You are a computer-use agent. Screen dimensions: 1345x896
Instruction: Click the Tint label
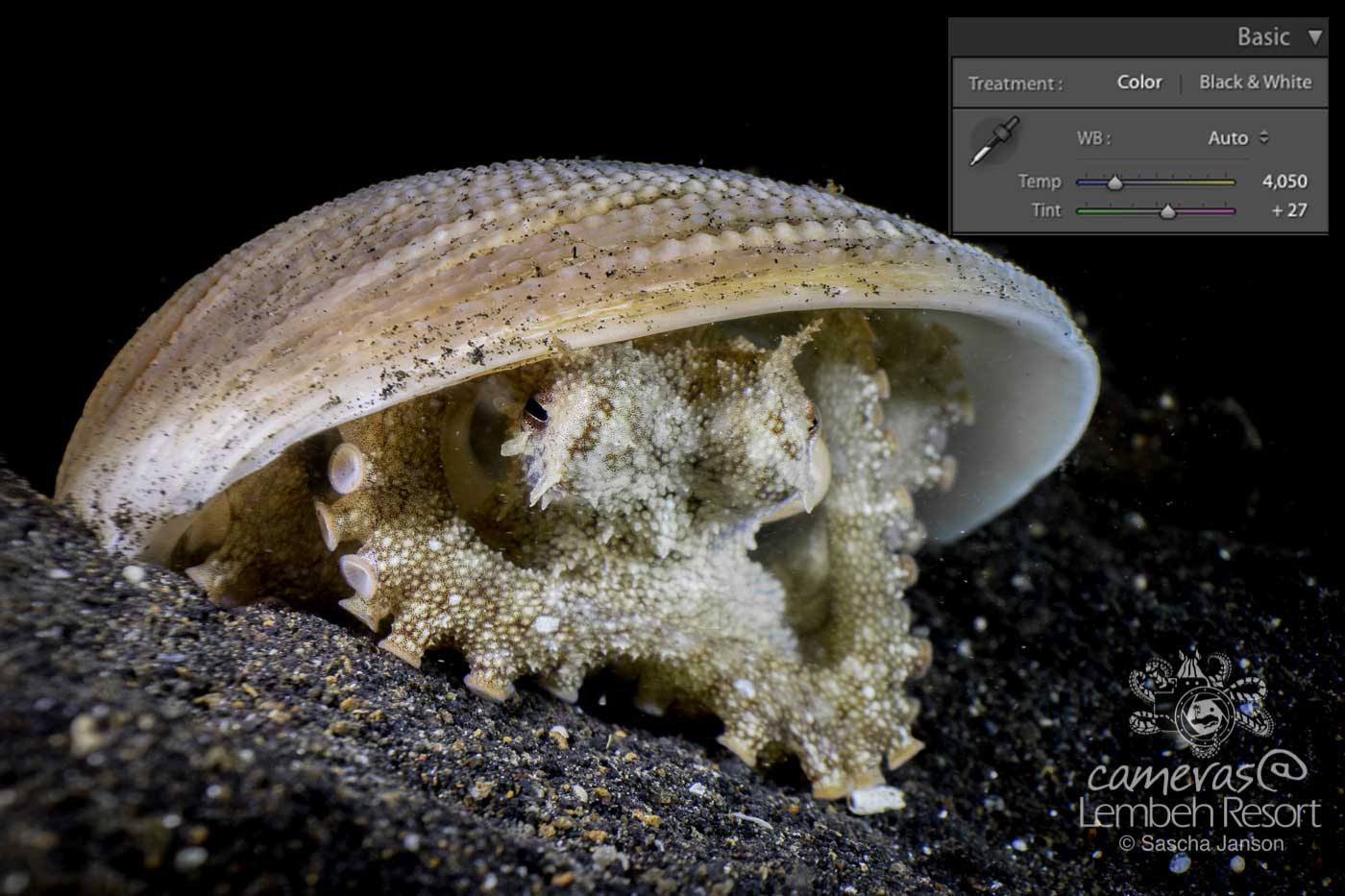tap(1046, 210)
